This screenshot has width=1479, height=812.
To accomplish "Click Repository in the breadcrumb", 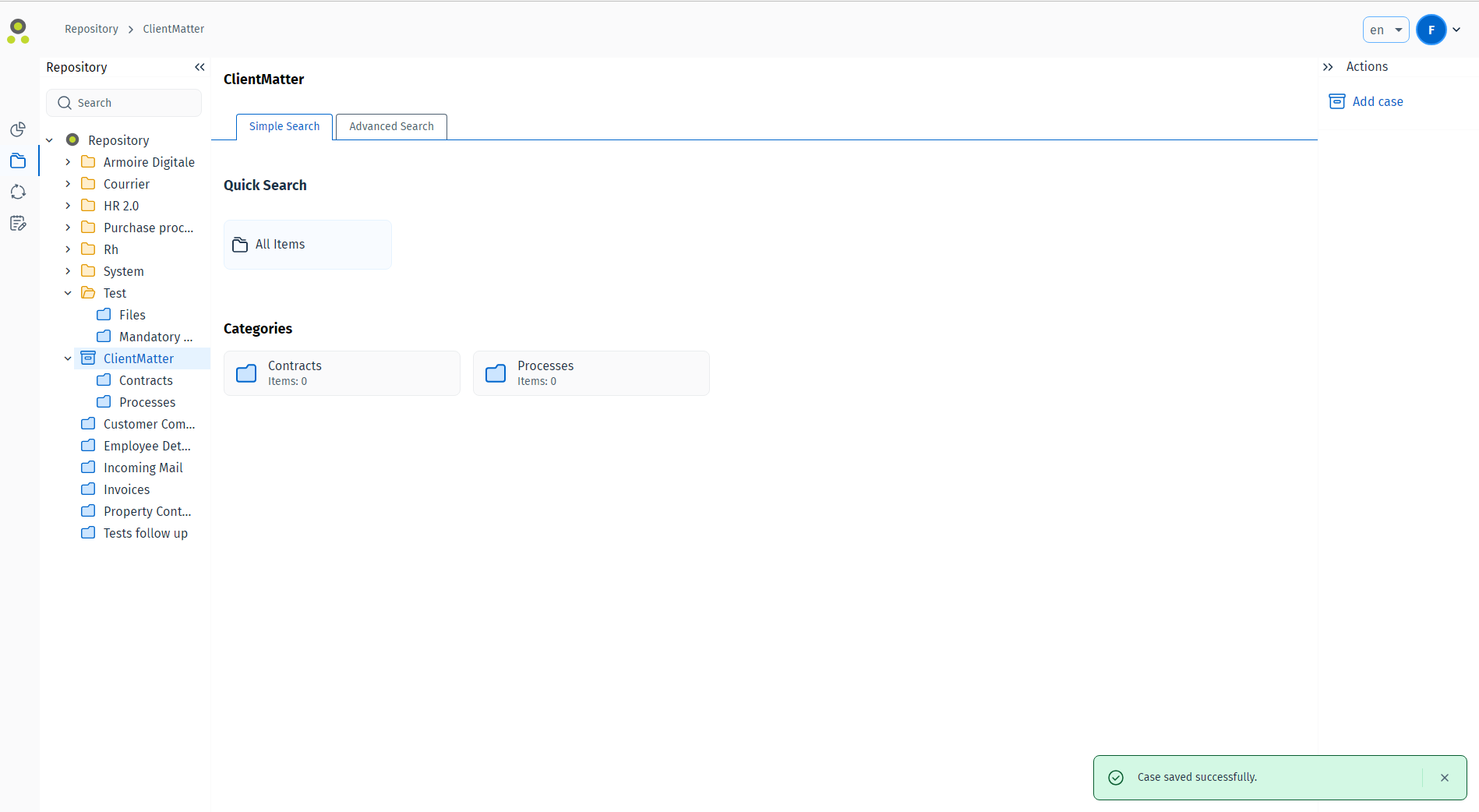I will click(x=91, y=29).
